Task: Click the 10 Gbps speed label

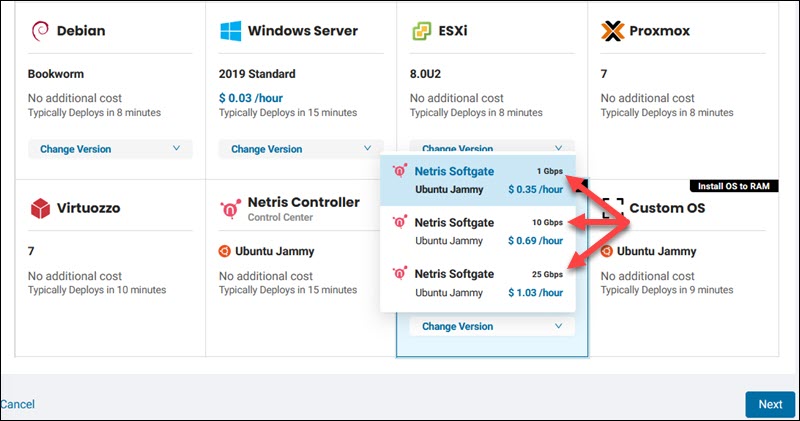Action: click(547, 222)
